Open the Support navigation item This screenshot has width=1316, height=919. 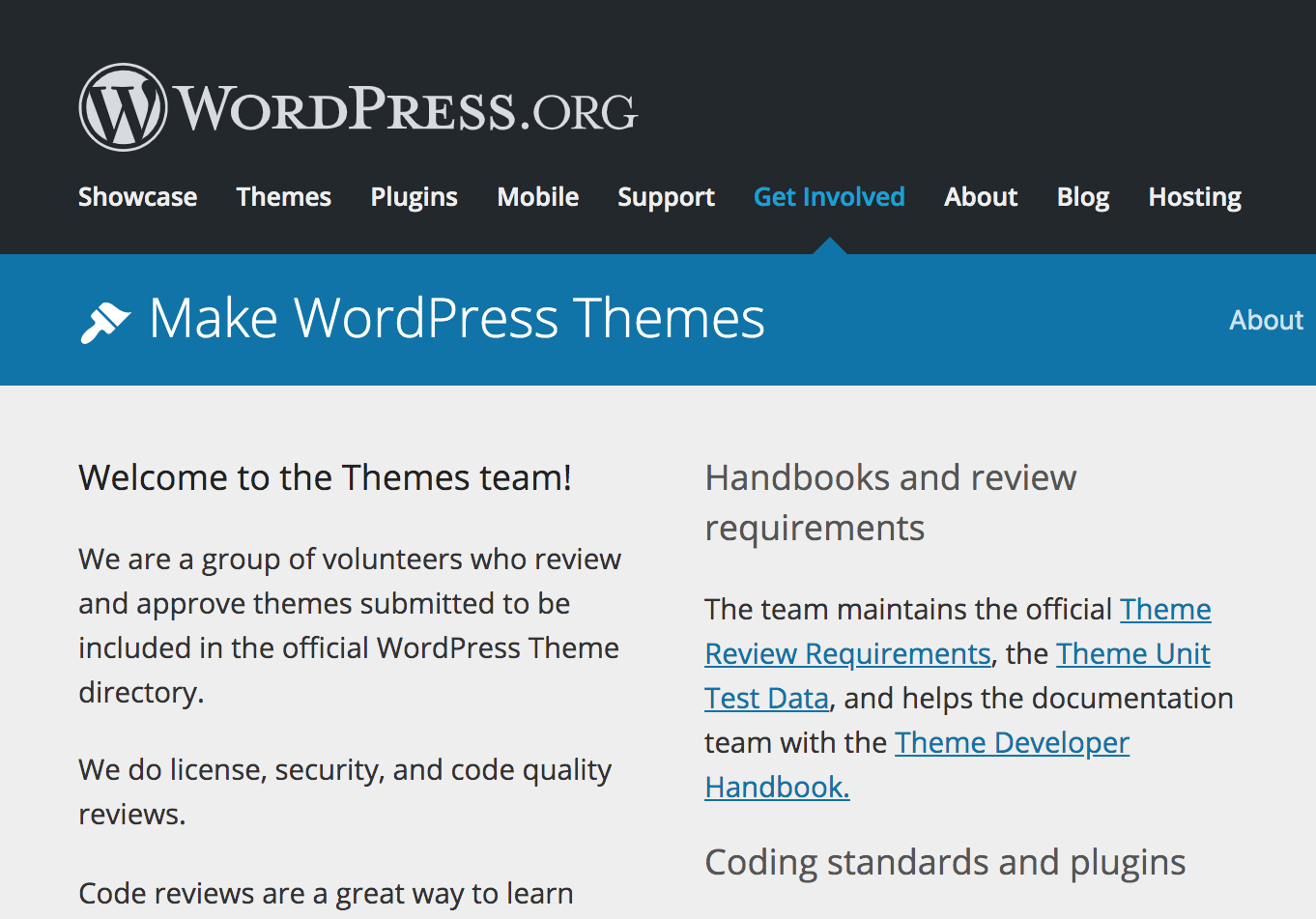pyautogui.click(x=667, y=197)
